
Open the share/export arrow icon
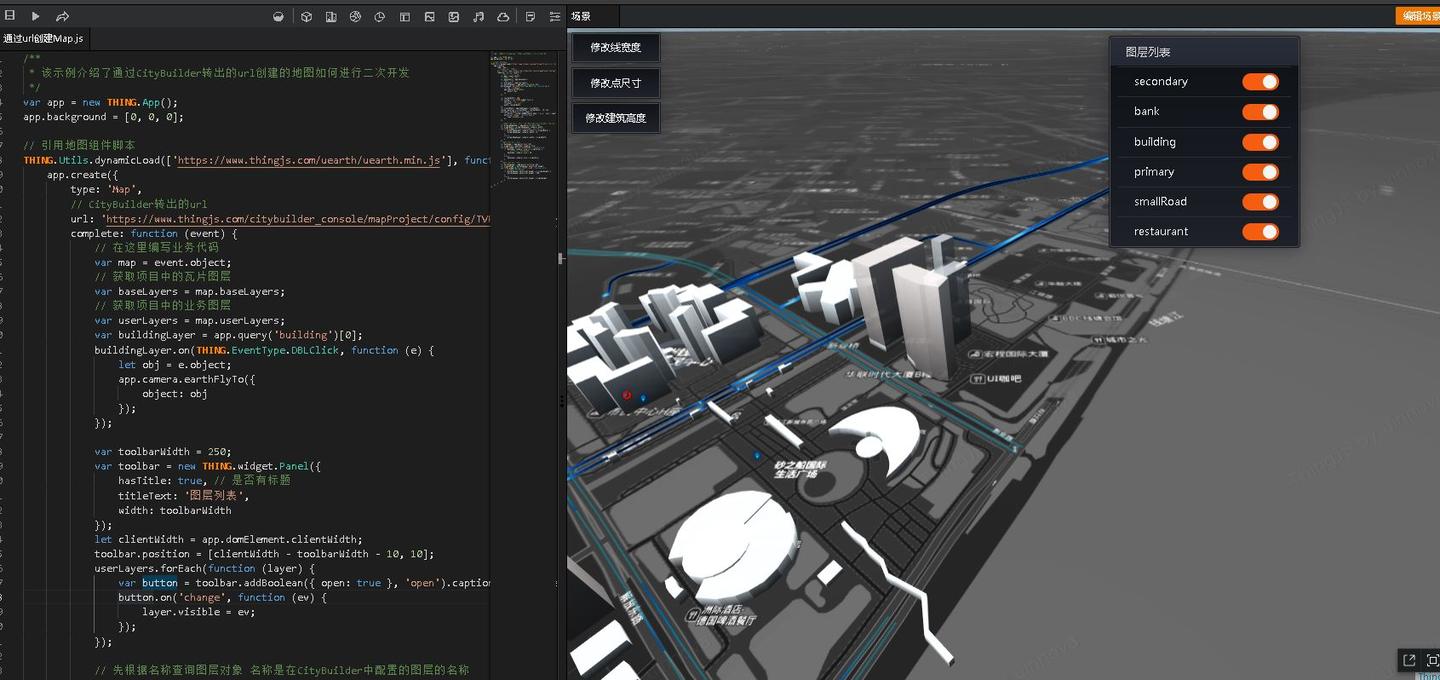pos(61,16)
